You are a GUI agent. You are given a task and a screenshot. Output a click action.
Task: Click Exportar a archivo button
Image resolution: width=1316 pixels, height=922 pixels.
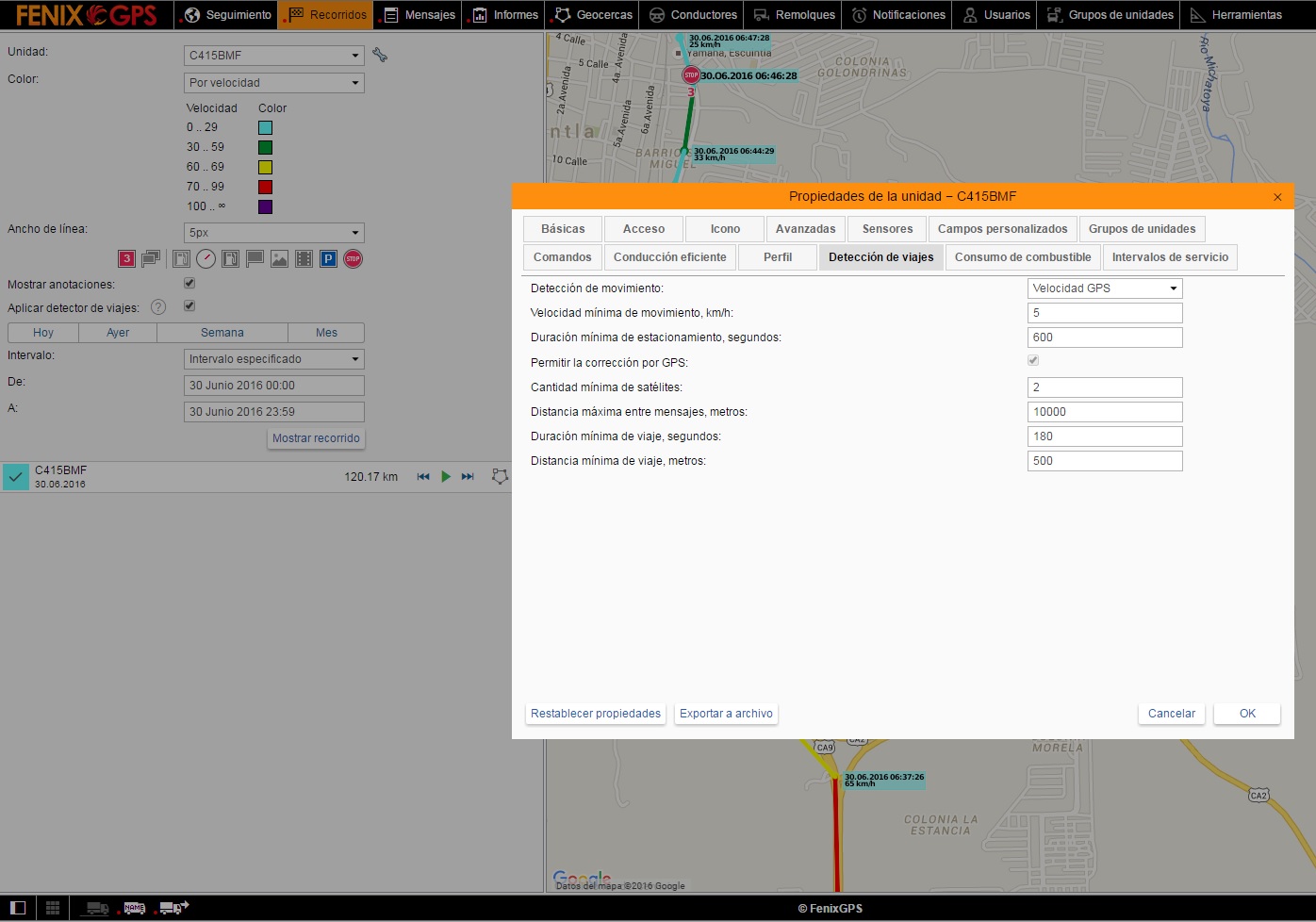tap(726, 714)
